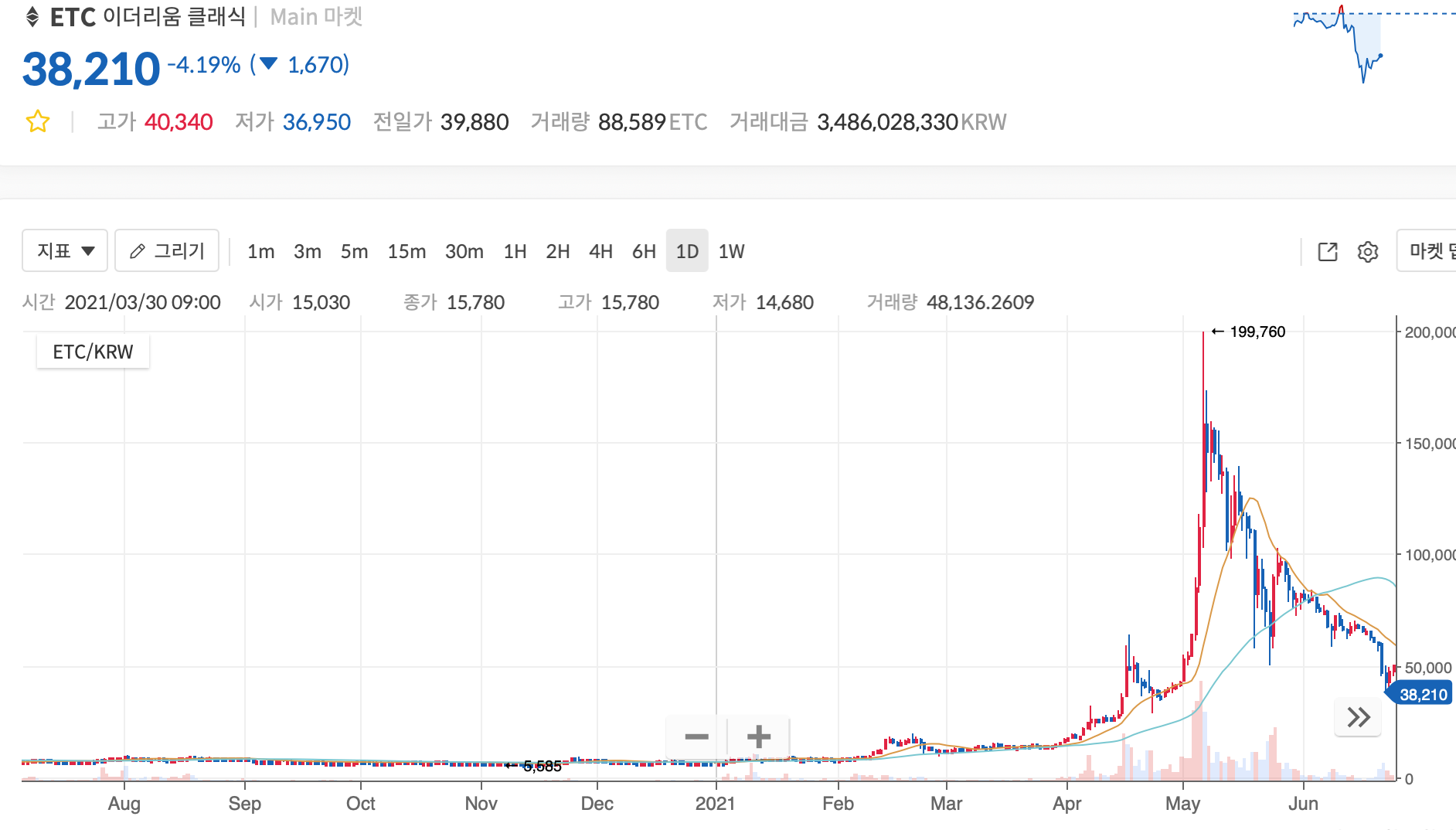The height and width of the screenshot is (830, 1456).
Task: Click the 199,760 high price marker
Action: pos(1248,332)
